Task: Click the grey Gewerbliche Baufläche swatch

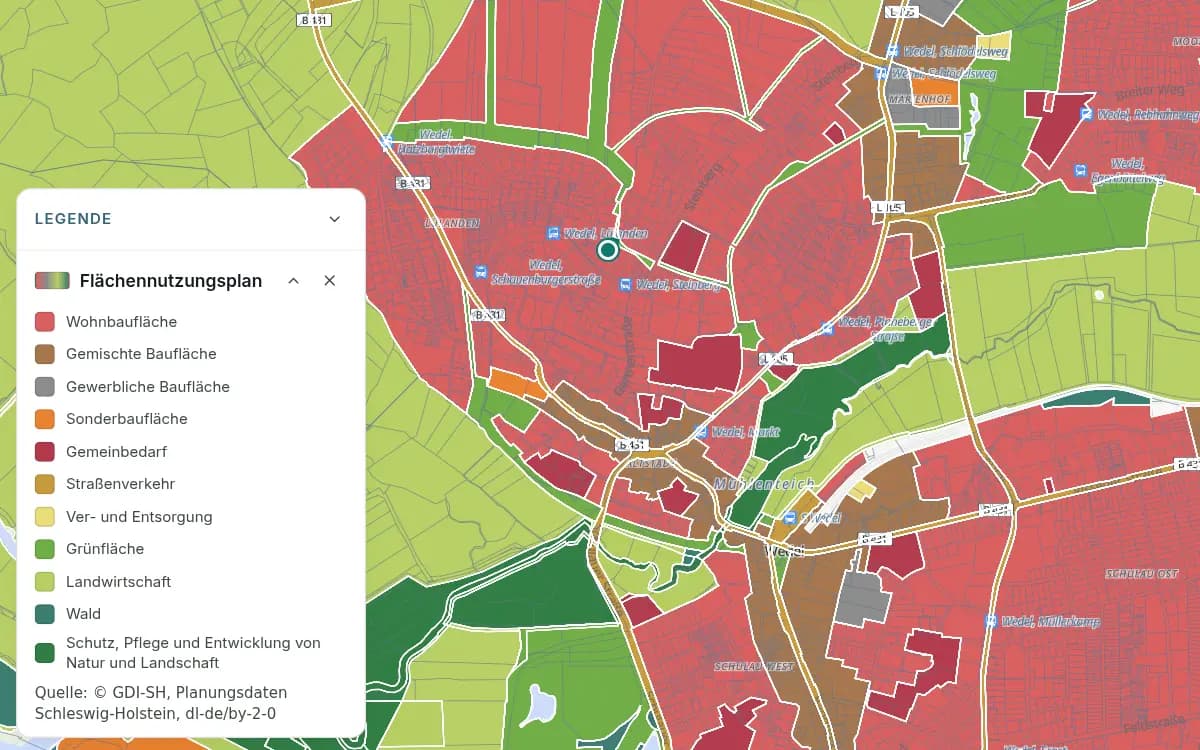Action: 45,387
